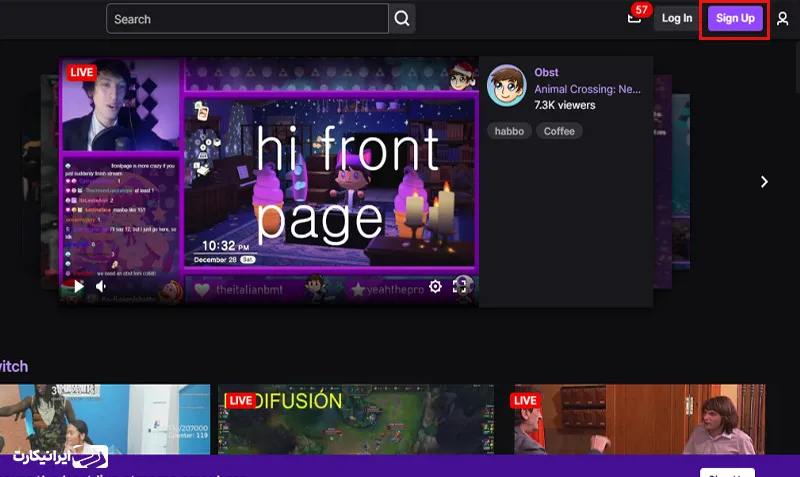Enter fullscreen on the featured stream
This screenshot has height=477, width=800.
pyautogui.click(x=459, y=286)
